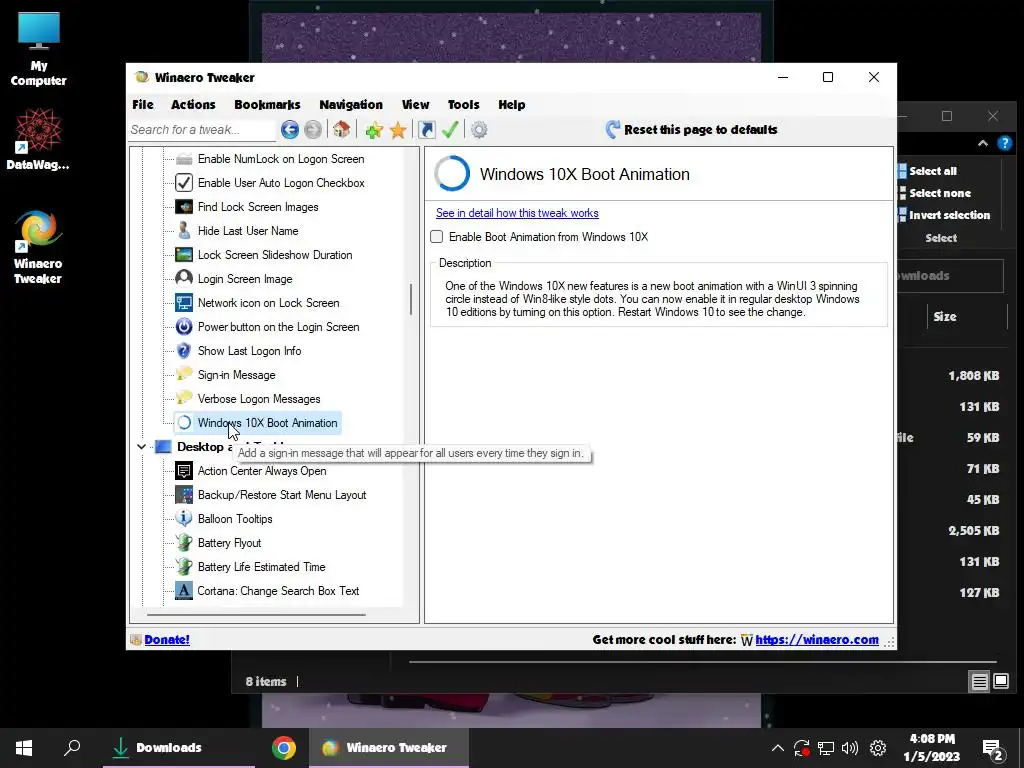Open the File menu
Screen dimensions: 1024x768
coord(143,104)
